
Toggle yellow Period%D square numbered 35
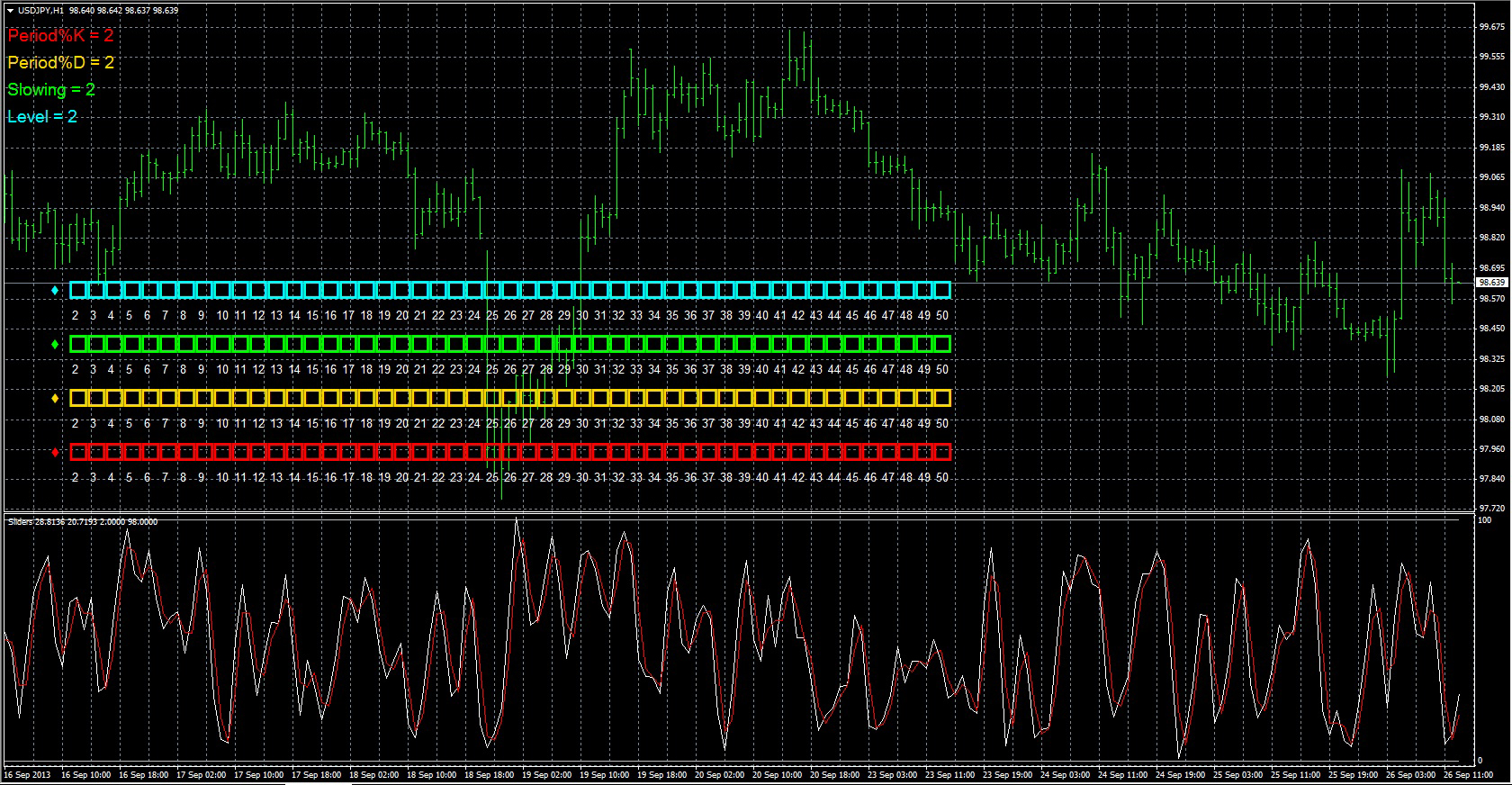click(x=672, y=398)
